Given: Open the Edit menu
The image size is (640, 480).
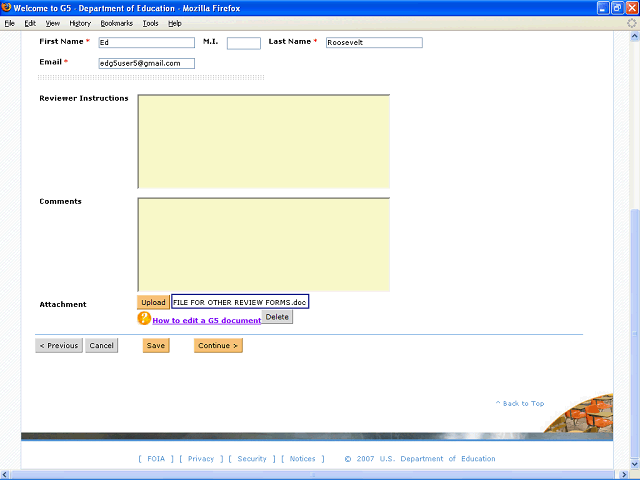Looking at the screenshot, I should (x=30, y=23).
